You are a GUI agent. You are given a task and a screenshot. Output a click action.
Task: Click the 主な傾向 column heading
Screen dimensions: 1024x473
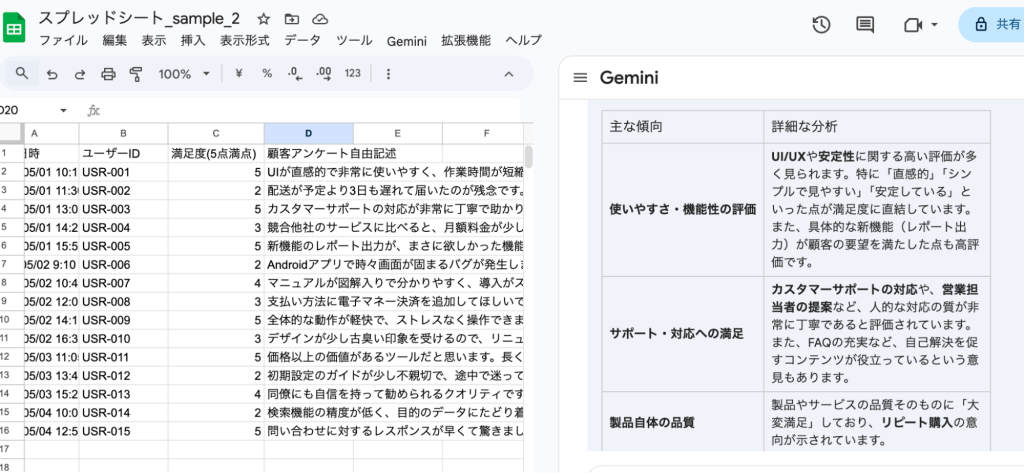(636, 127)
